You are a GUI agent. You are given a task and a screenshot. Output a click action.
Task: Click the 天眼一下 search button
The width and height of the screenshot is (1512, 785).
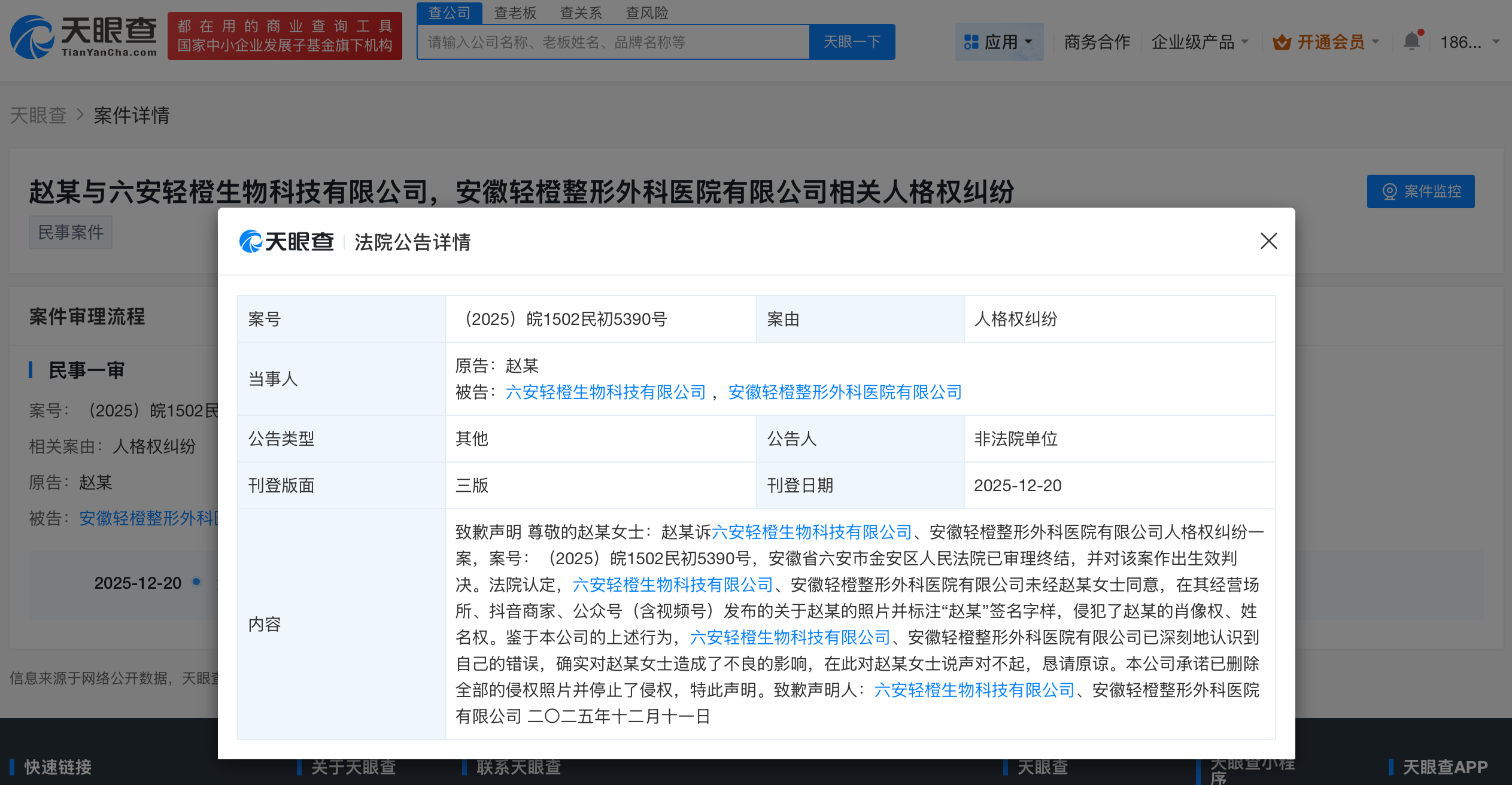tap(852, 42)
